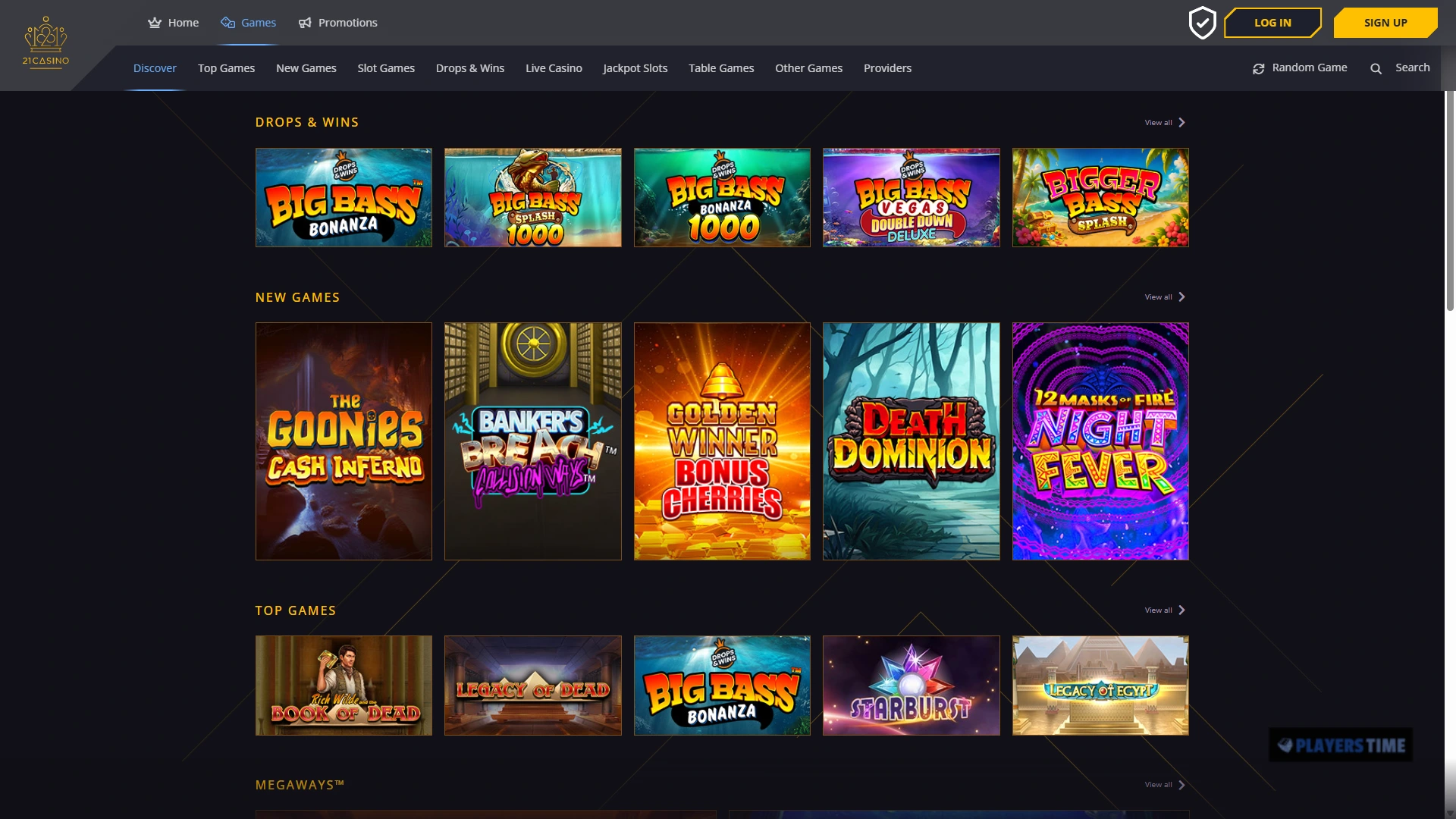The height and width of the screenshot is (819, 1456).
Task: Open Big Bass Bonanza 1000 game
Action: click(722, 197)
